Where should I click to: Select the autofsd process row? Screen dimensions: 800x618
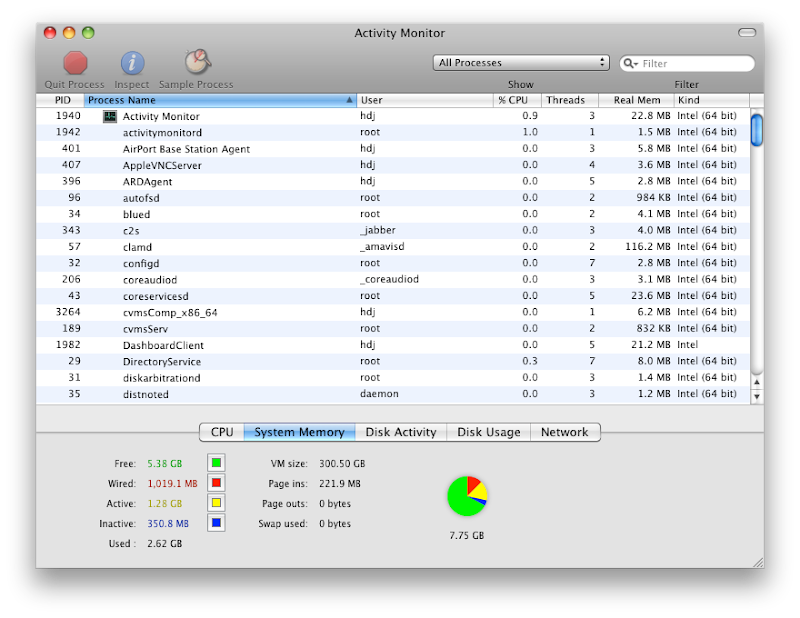pos(393,198)
